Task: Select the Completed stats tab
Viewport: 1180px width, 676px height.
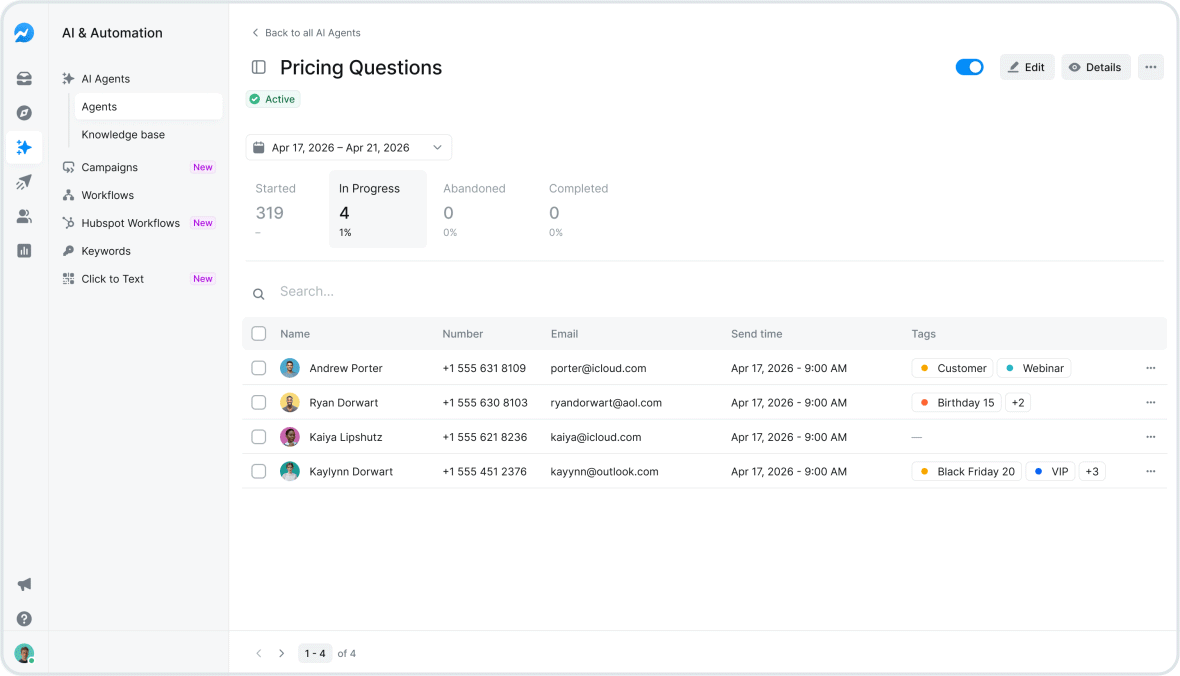Action: (580, 209)
